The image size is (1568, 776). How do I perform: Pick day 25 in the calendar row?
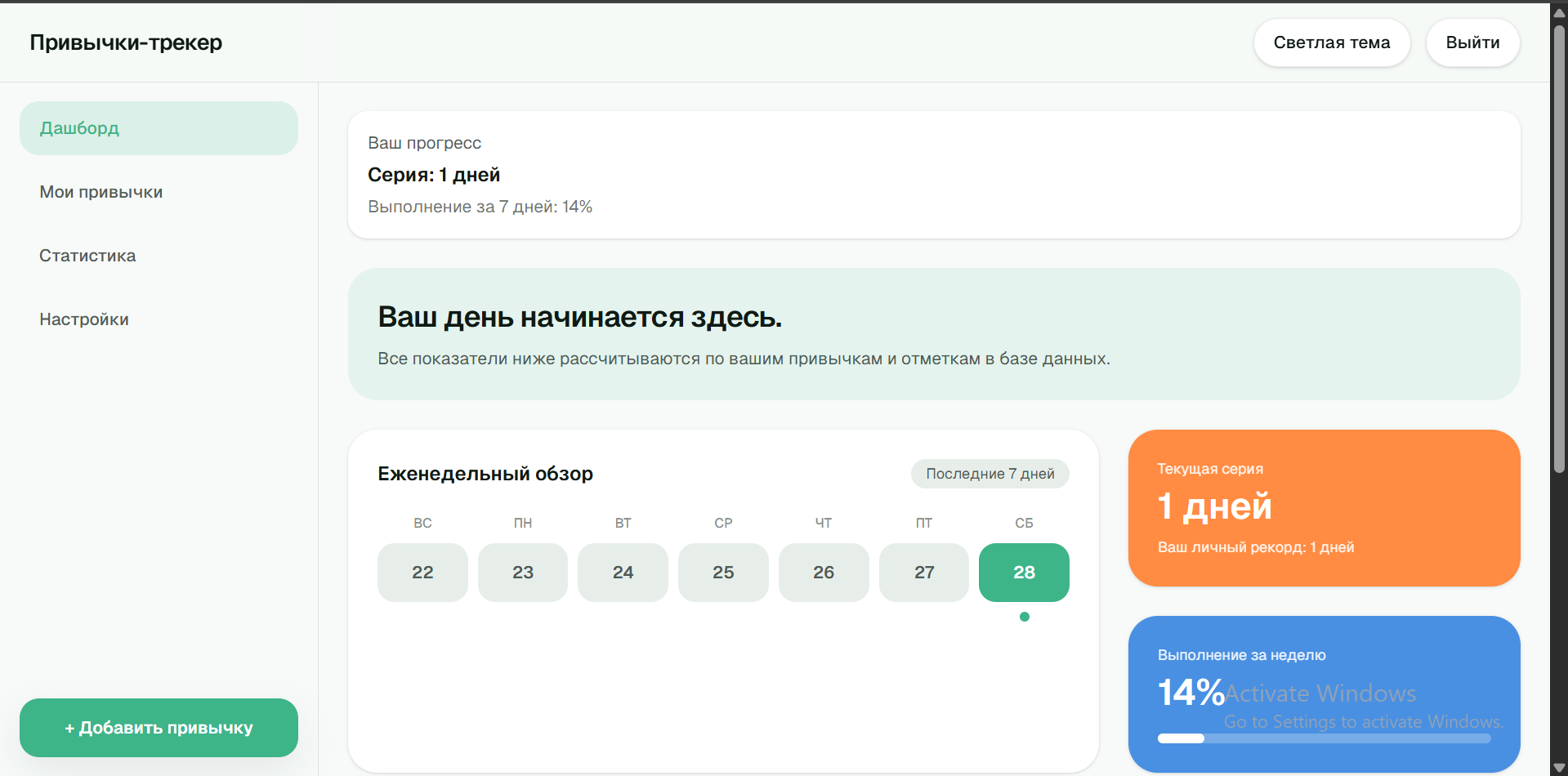[723, 573]
